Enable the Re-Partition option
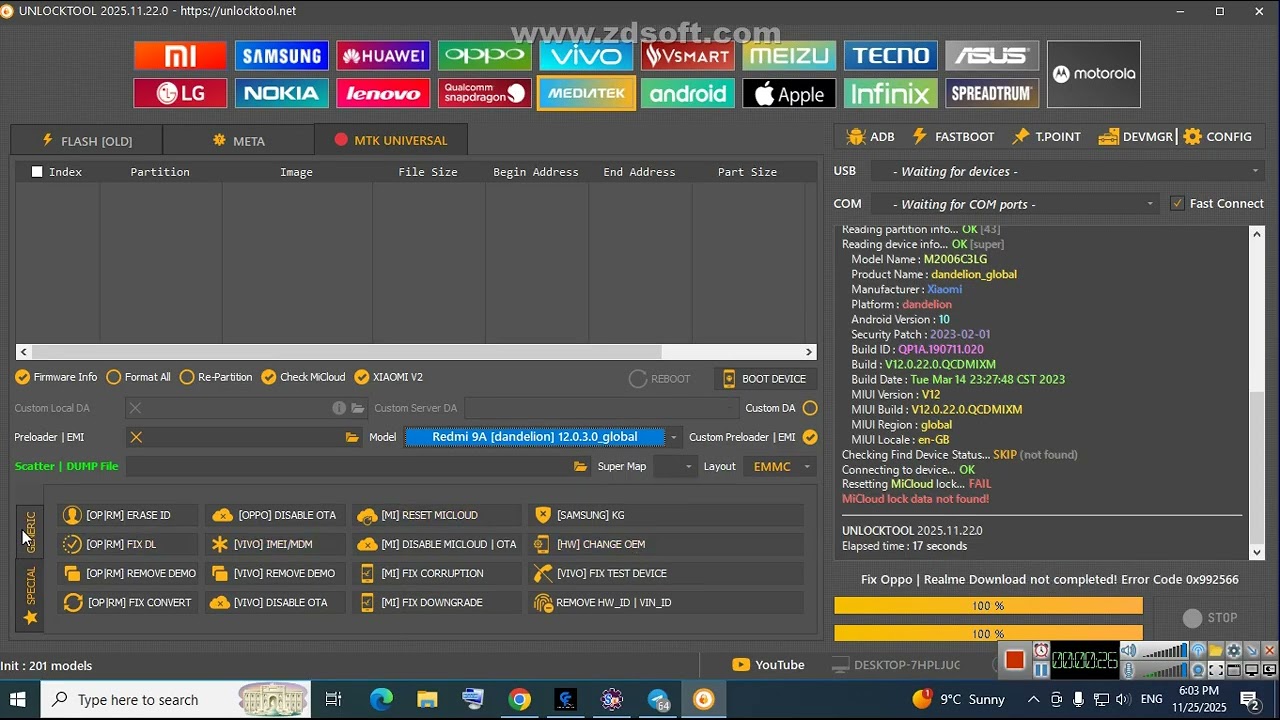The height and width of the screenshot is (720, 1280). tap(216, 377)
